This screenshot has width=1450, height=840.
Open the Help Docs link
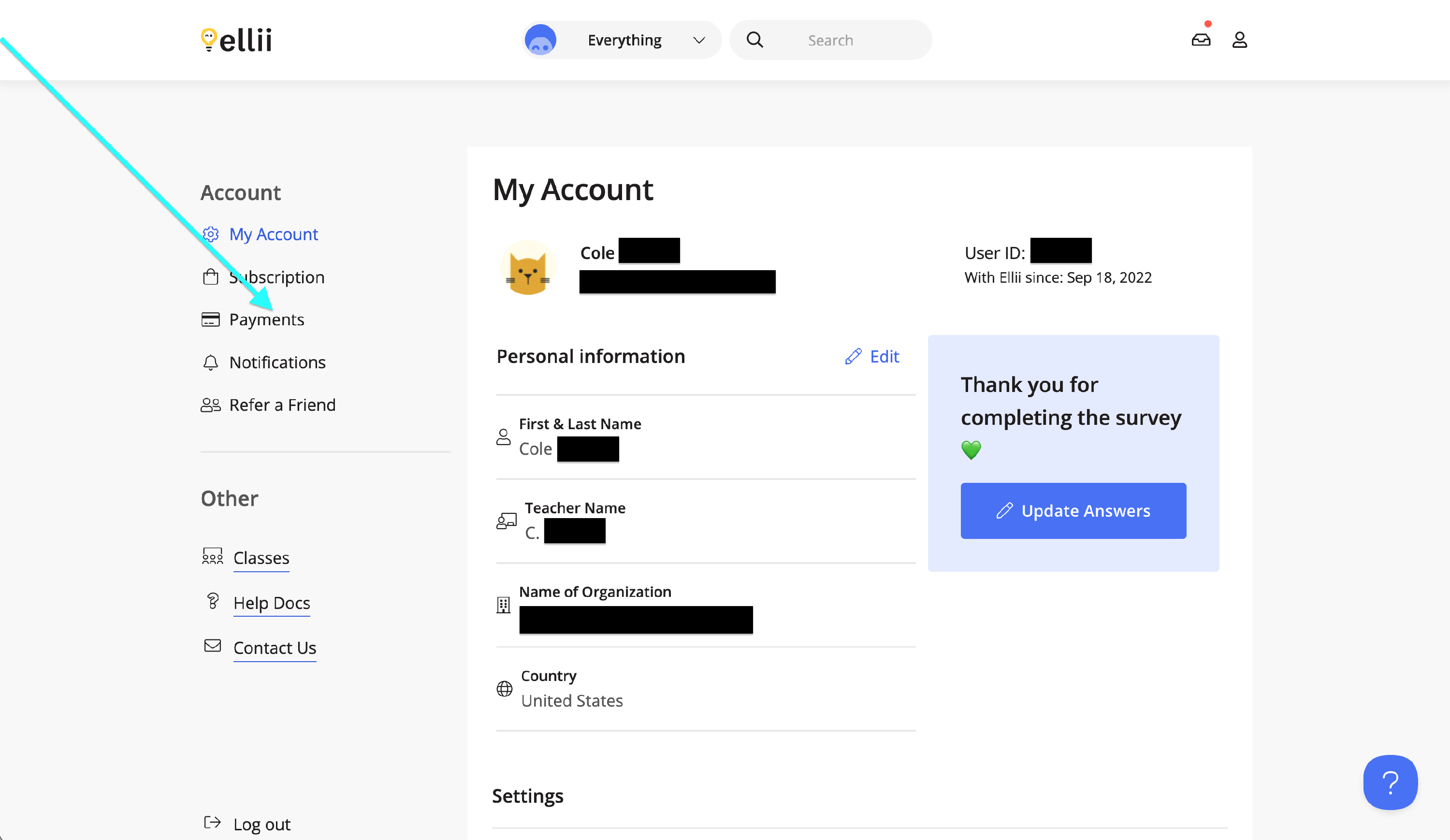click(x=272, y=603)
